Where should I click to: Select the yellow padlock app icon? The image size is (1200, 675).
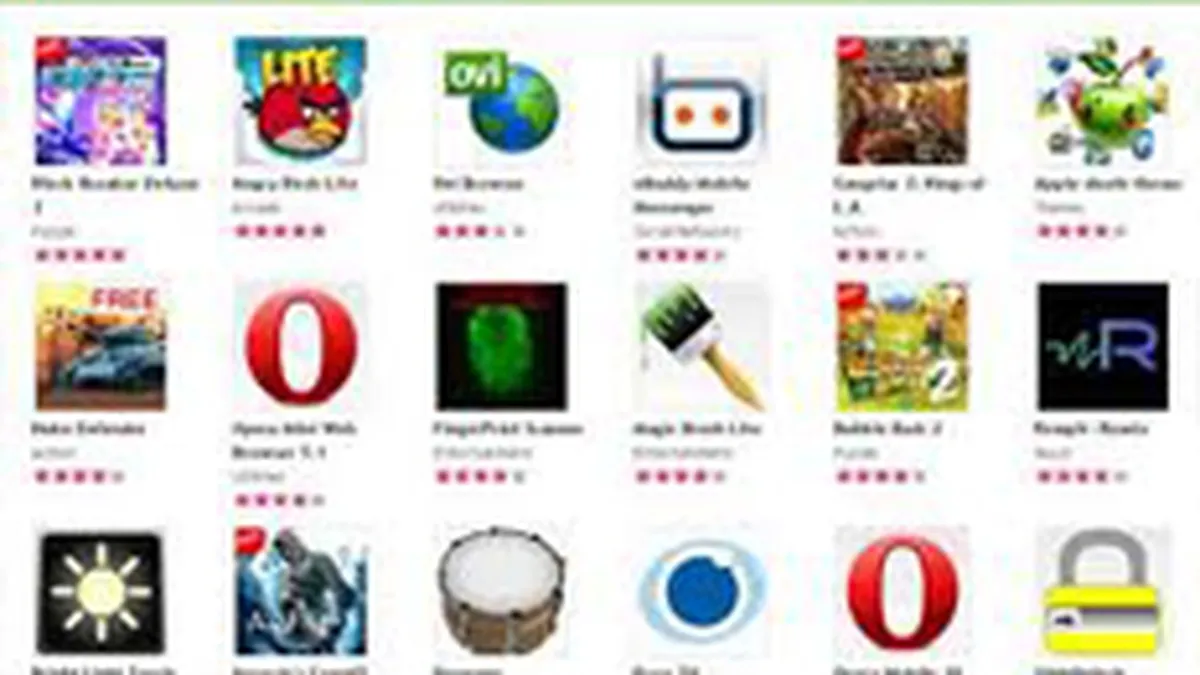[x=1101, y=592]
